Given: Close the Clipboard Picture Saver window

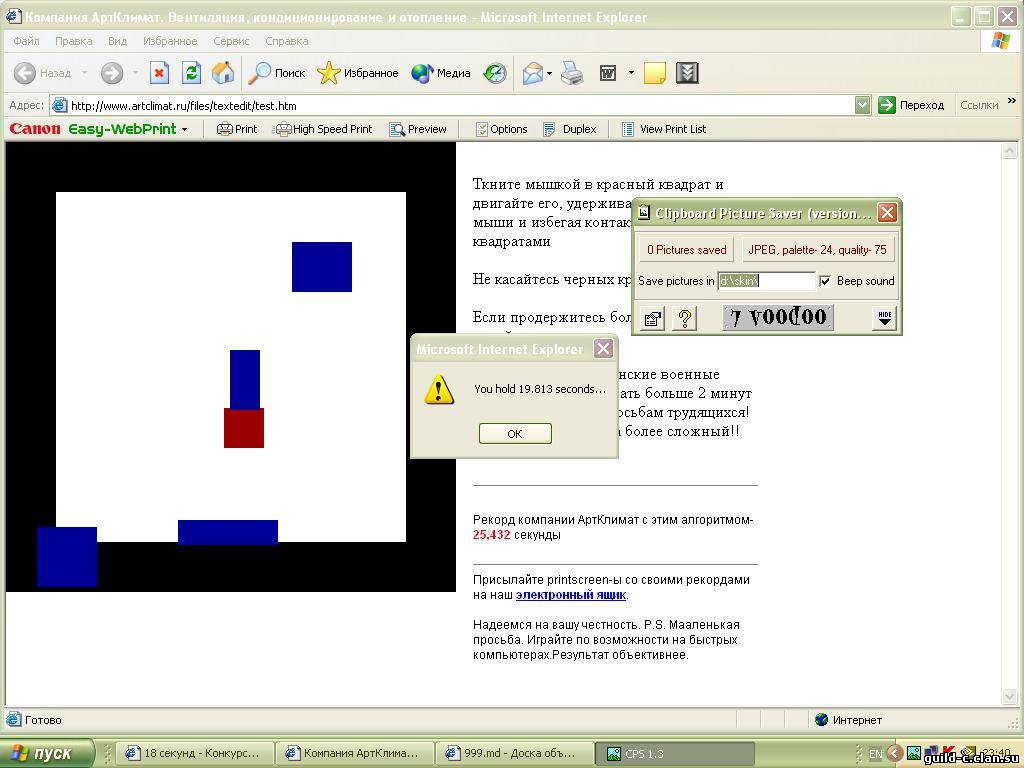Looking at the screenshot, I should point(887,212).
